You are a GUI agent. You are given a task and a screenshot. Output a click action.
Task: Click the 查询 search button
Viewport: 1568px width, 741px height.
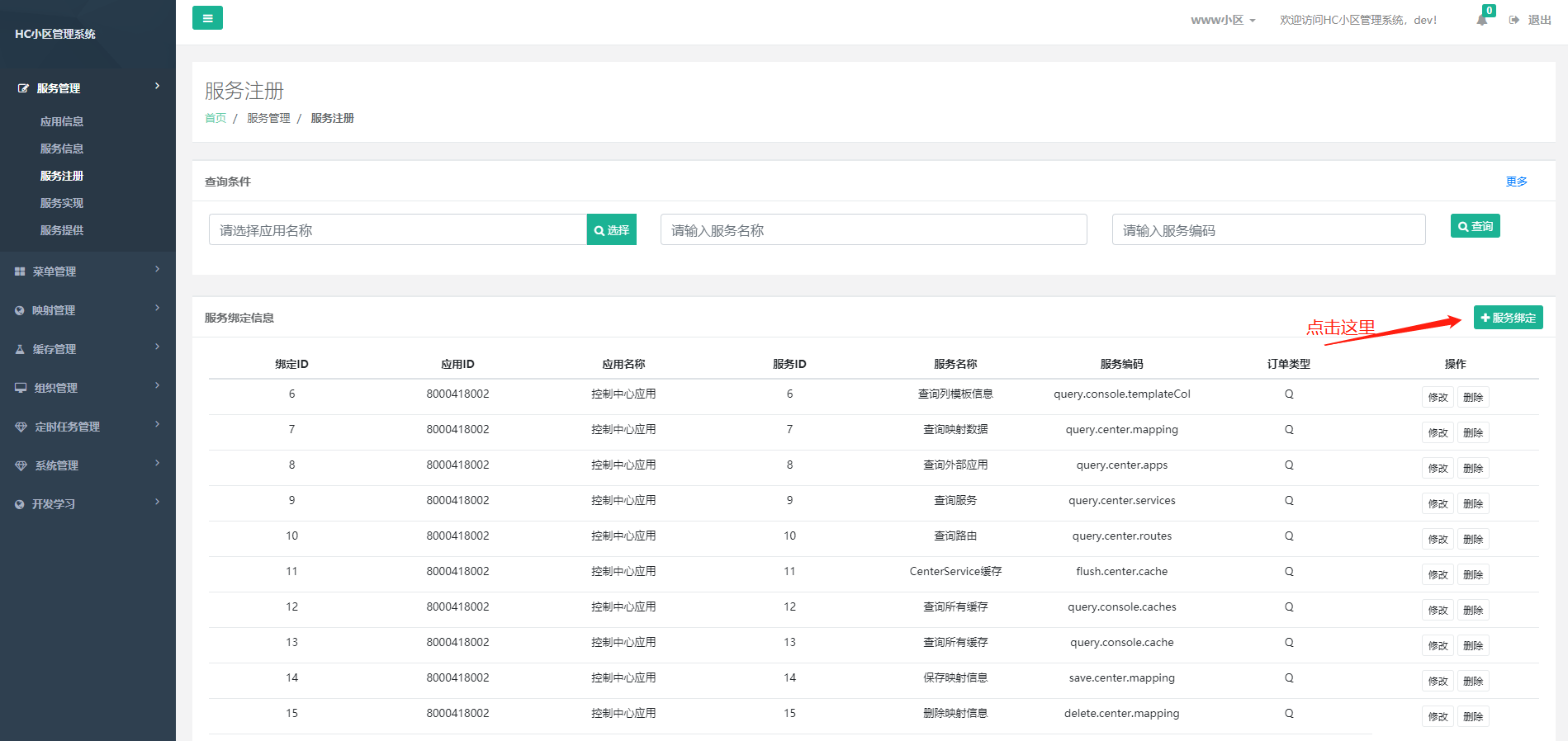click(1476, 226)
